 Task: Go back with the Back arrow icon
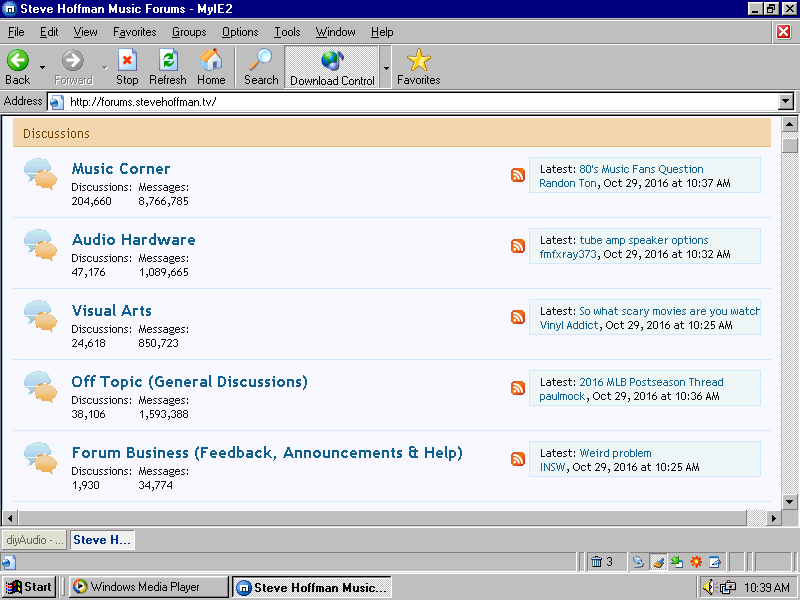[x=17, y=60]
